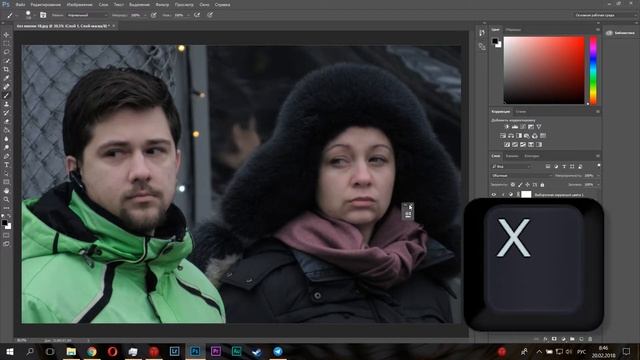This screenshot has height=360, width=640.
Task: Select the Eraser tool
Action: click(6, 122)
